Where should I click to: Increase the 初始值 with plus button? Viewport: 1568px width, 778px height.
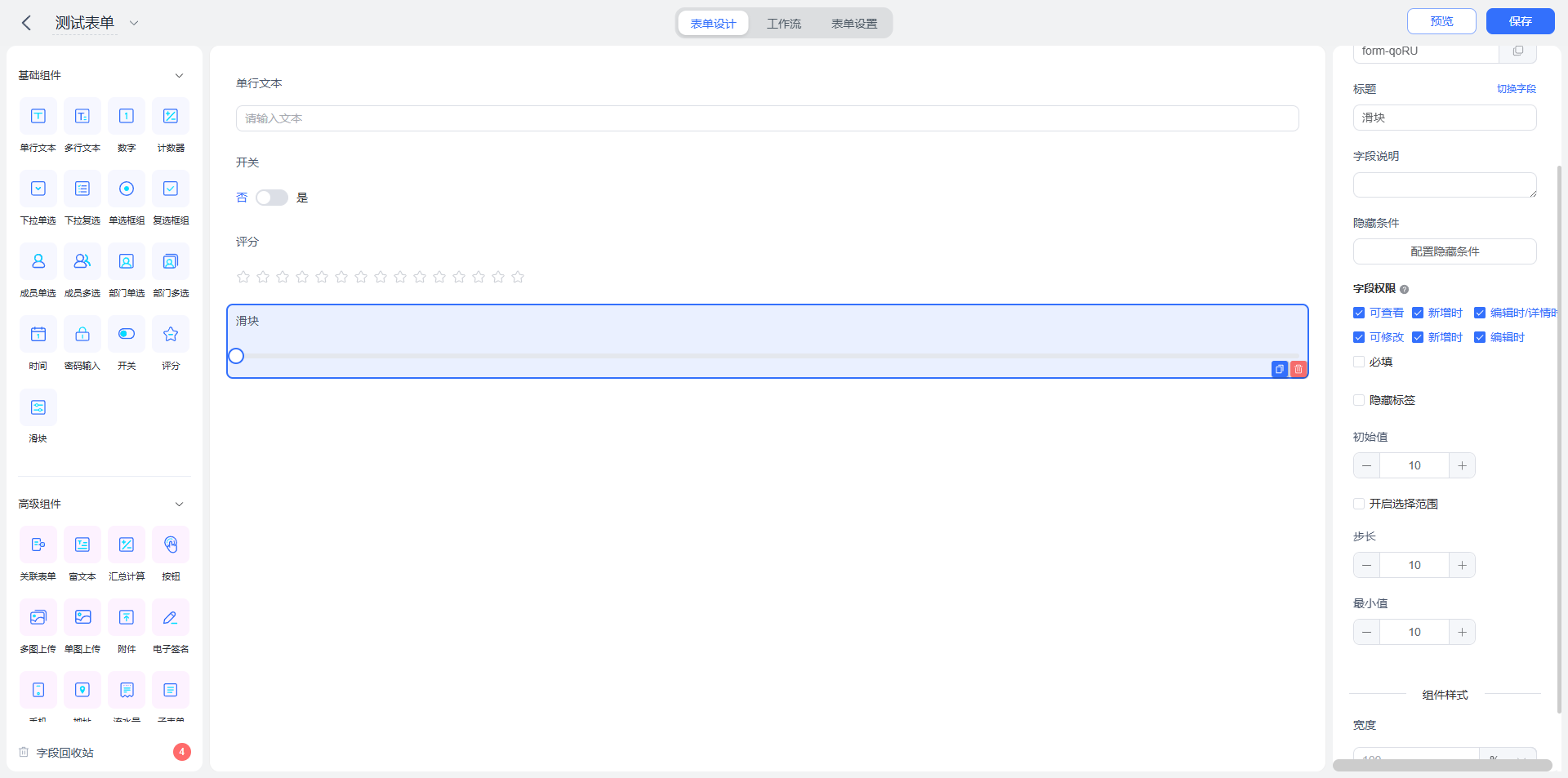click(x=1462, y=465)
